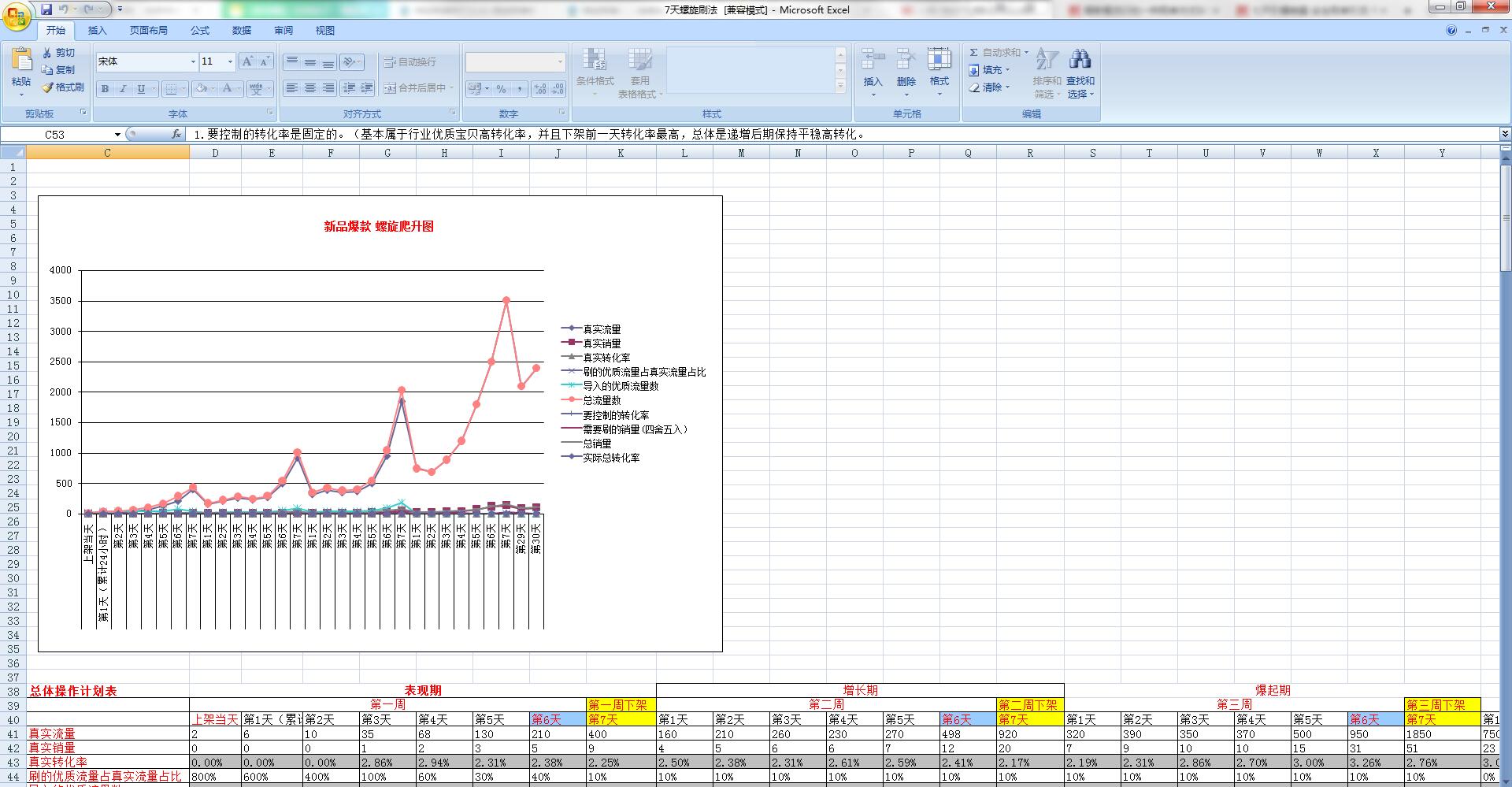Click the Paste clipboard icon
This screenshot has width=1512, height=787.
click(21, 59)
